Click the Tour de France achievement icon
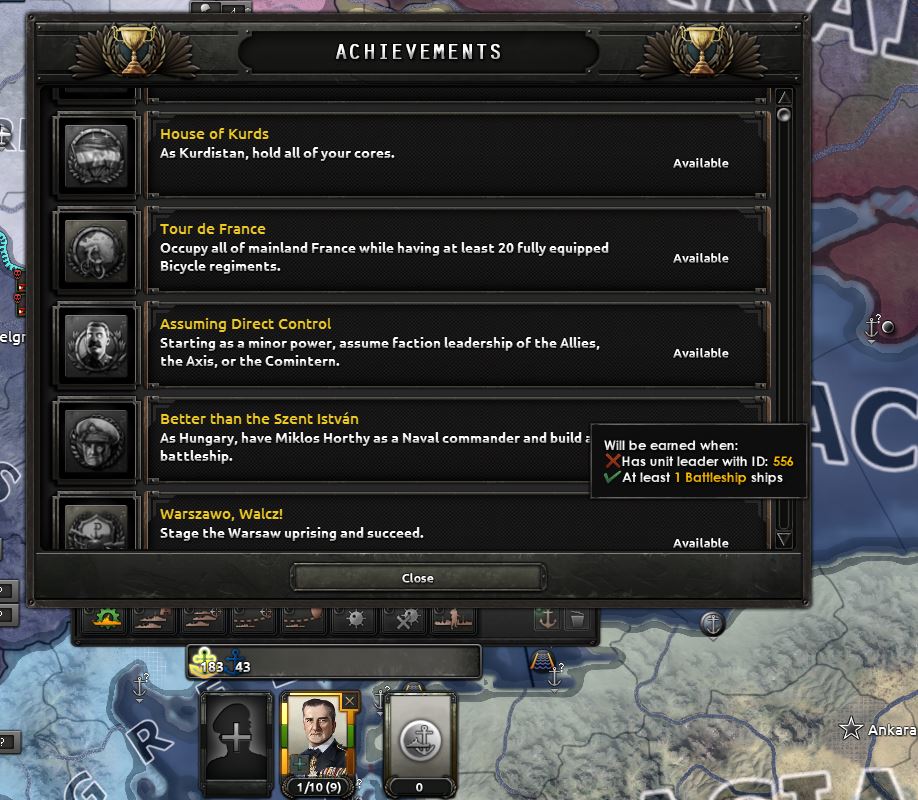The height and width of the screenshot is (800, 918). (x=97, y=250)
